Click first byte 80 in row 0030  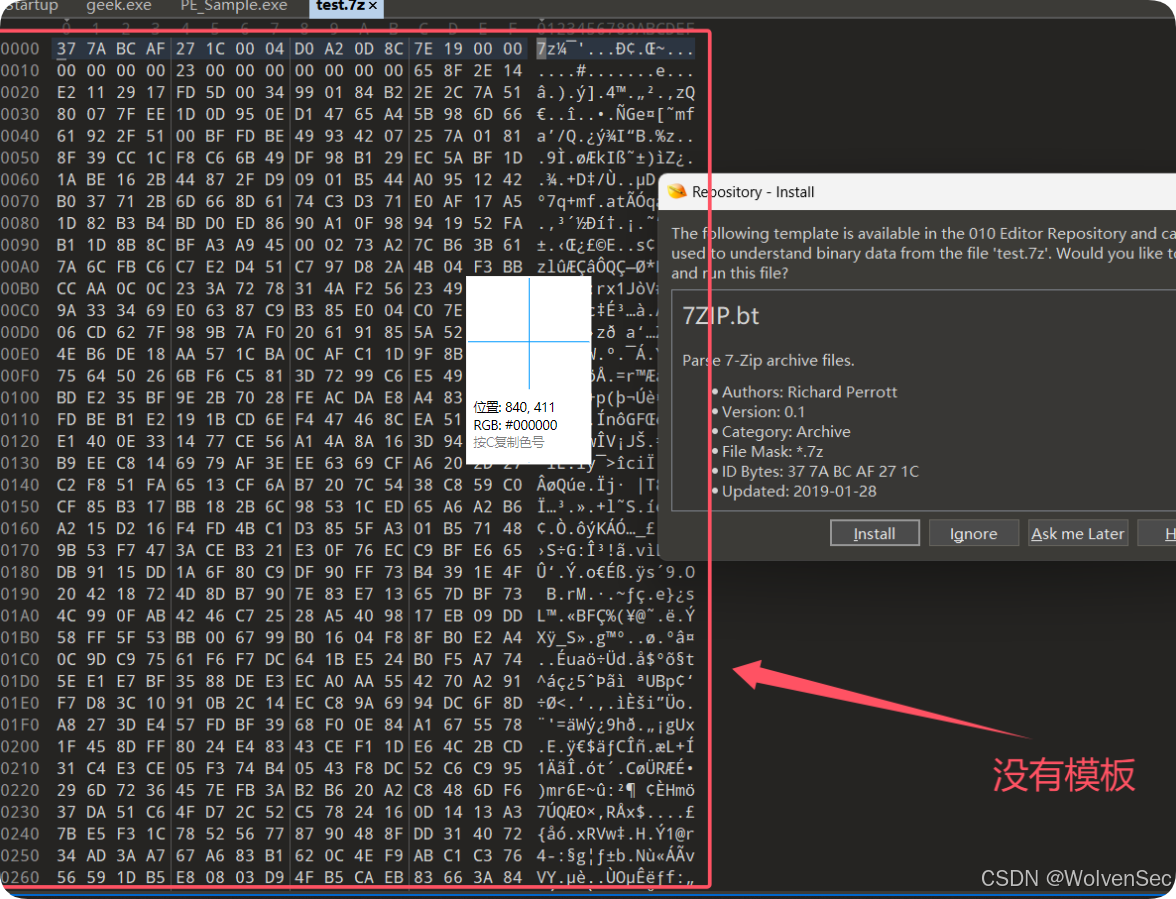click(66, 114)
